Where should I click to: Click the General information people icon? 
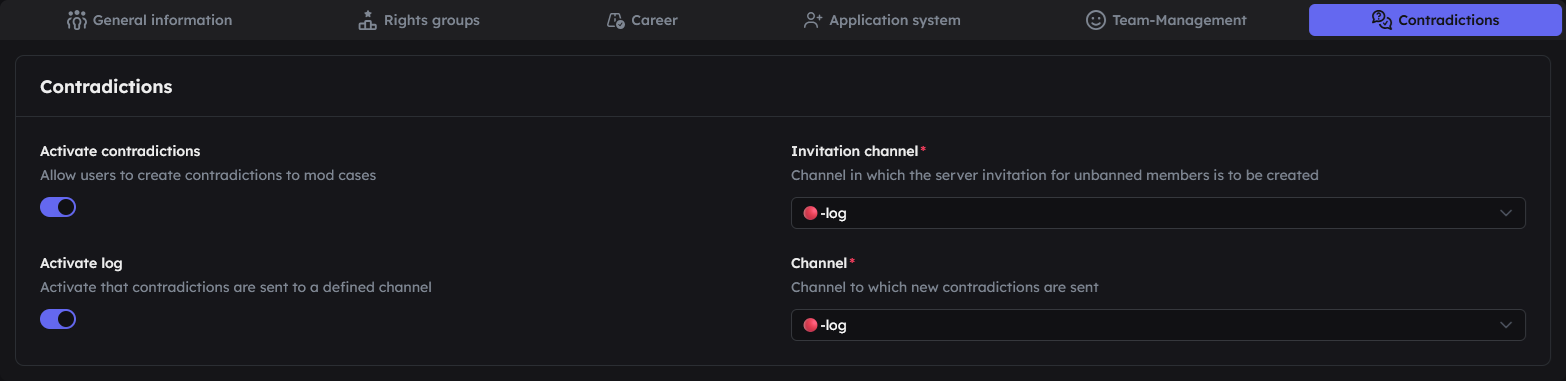tap(77, 20)
